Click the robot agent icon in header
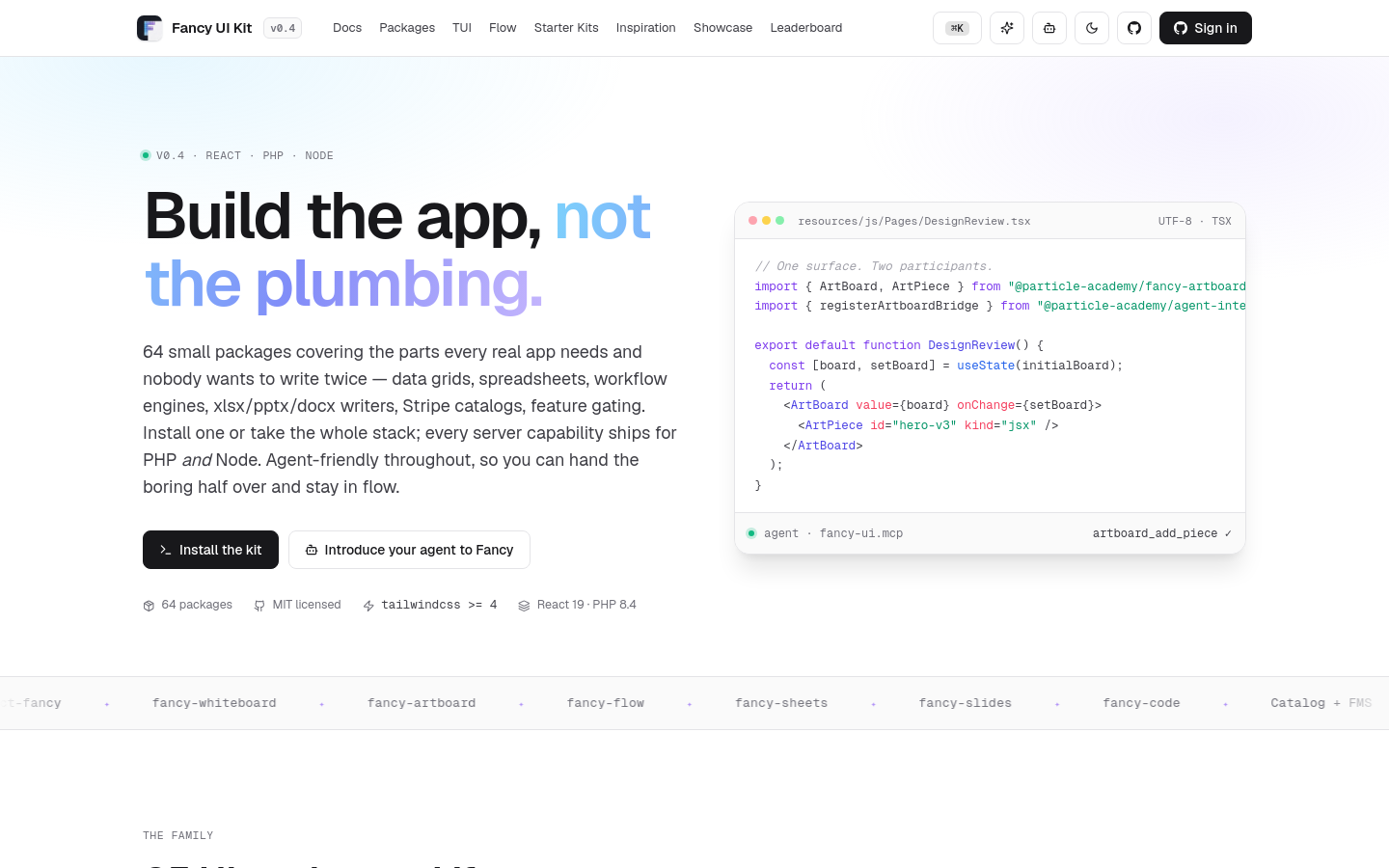 (x=1049, y=28)
